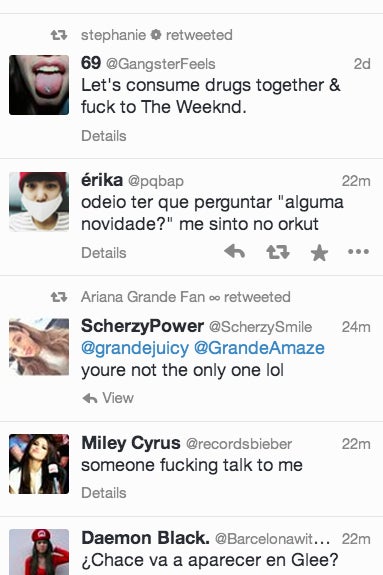Open érika's avatar with red beanie
The image size is (383, 575).
[x=39, y=202]
